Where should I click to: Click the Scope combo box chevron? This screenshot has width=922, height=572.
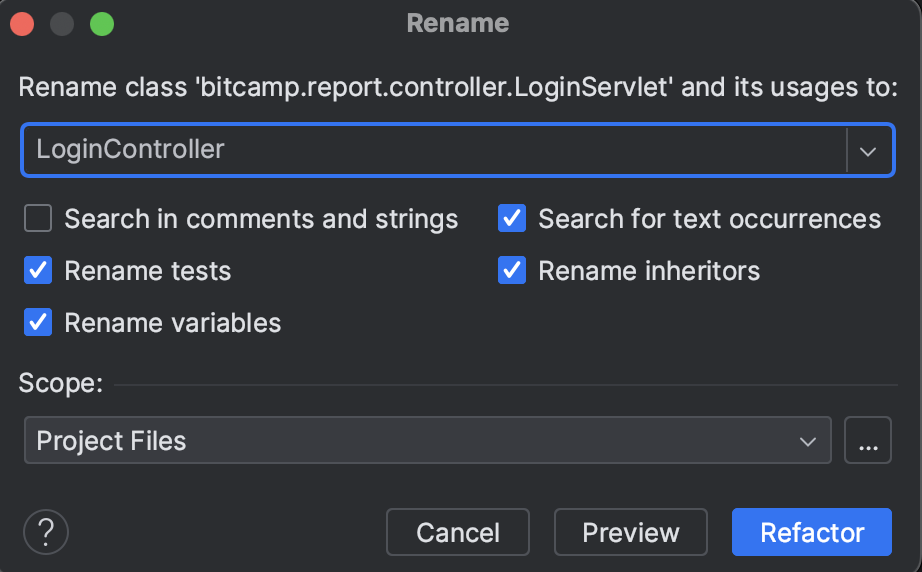point(808,441)
